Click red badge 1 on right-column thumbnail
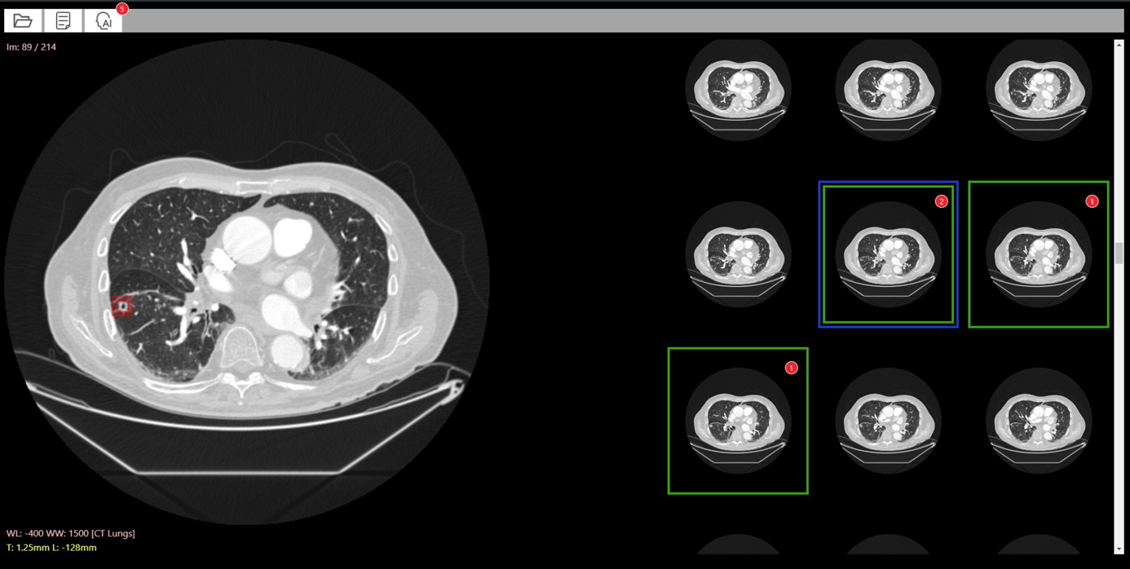 click(1092, 202)
